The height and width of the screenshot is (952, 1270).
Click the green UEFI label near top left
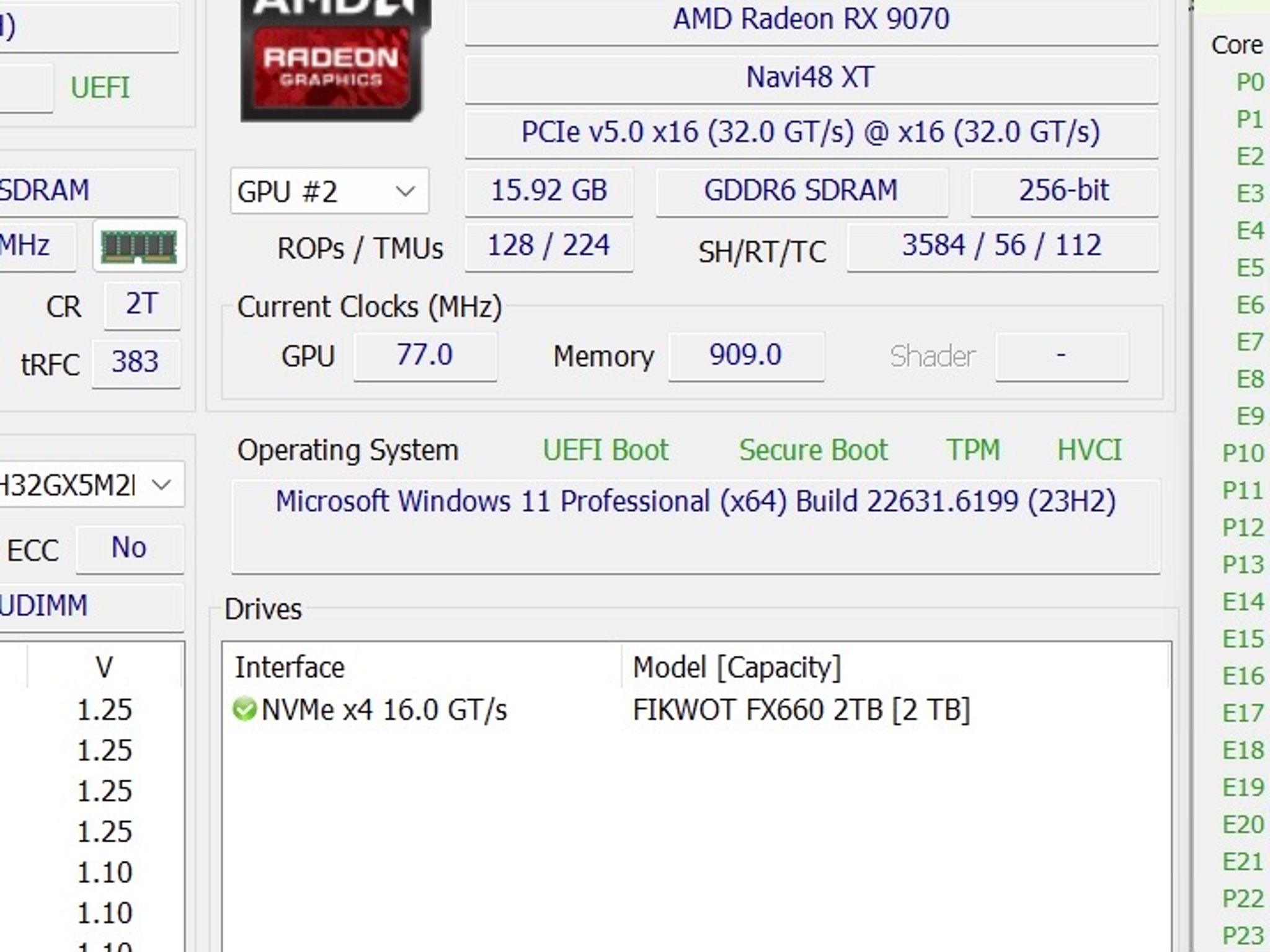pos(100,88)
